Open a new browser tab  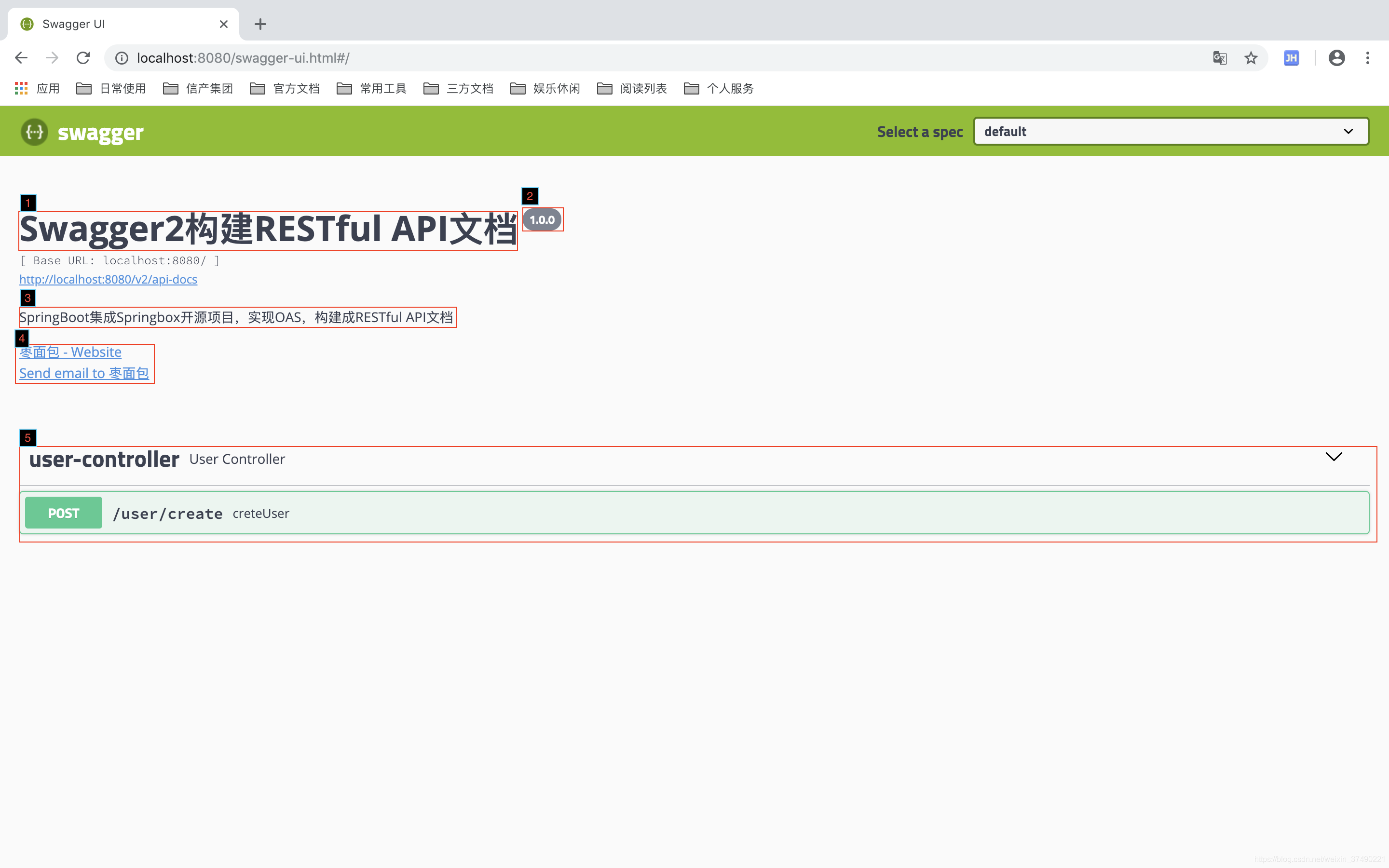coord(260,24)
